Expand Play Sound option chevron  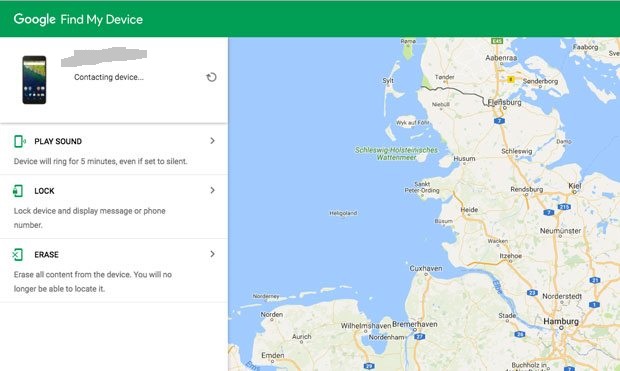[212, 141]
